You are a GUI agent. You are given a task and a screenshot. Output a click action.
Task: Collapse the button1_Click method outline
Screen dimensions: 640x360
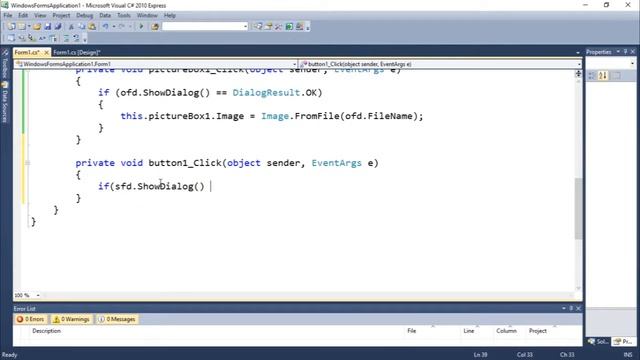(x=28, y=163)
